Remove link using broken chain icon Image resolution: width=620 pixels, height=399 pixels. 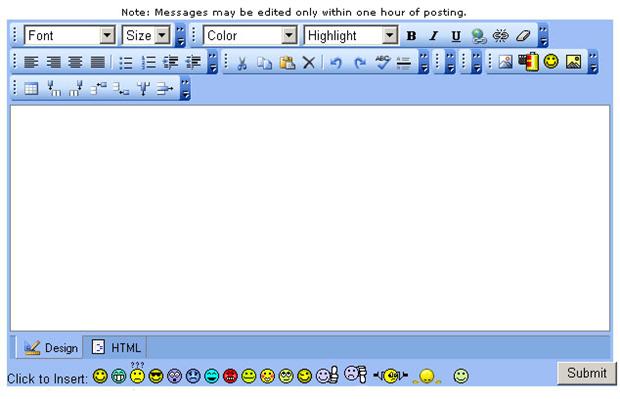[501, 36]
